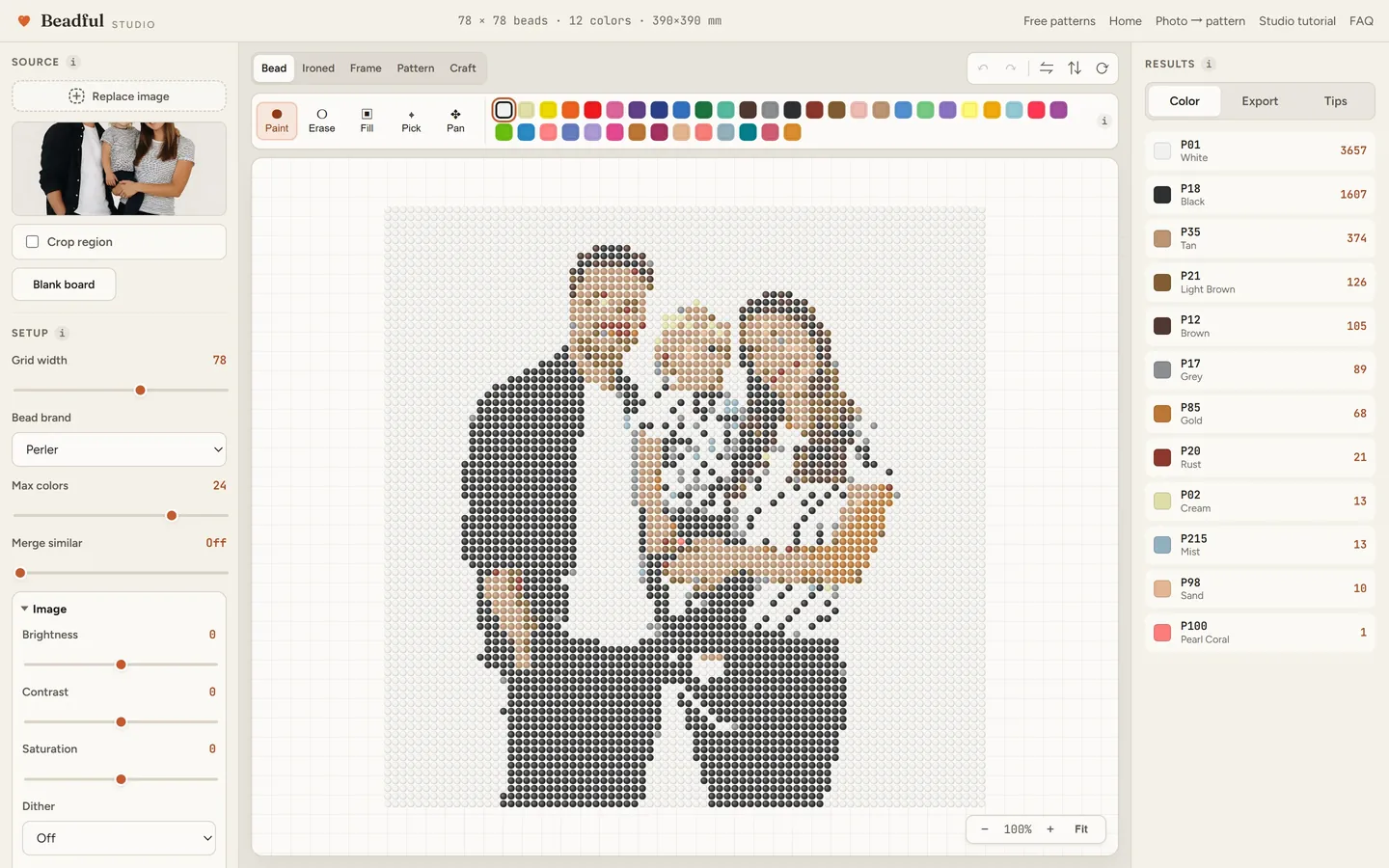Open the Studio tutorial link

[1297, 21]
